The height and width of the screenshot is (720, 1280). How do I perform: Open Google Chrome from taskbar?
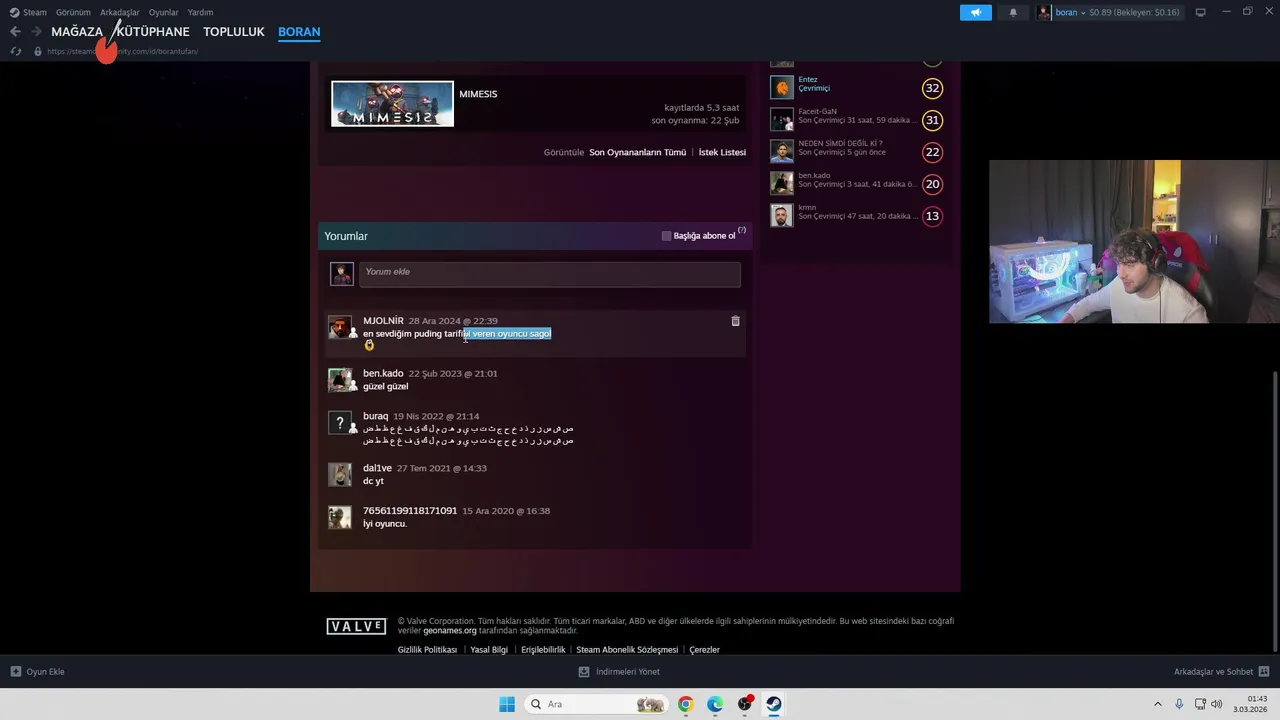click(685, 704)
